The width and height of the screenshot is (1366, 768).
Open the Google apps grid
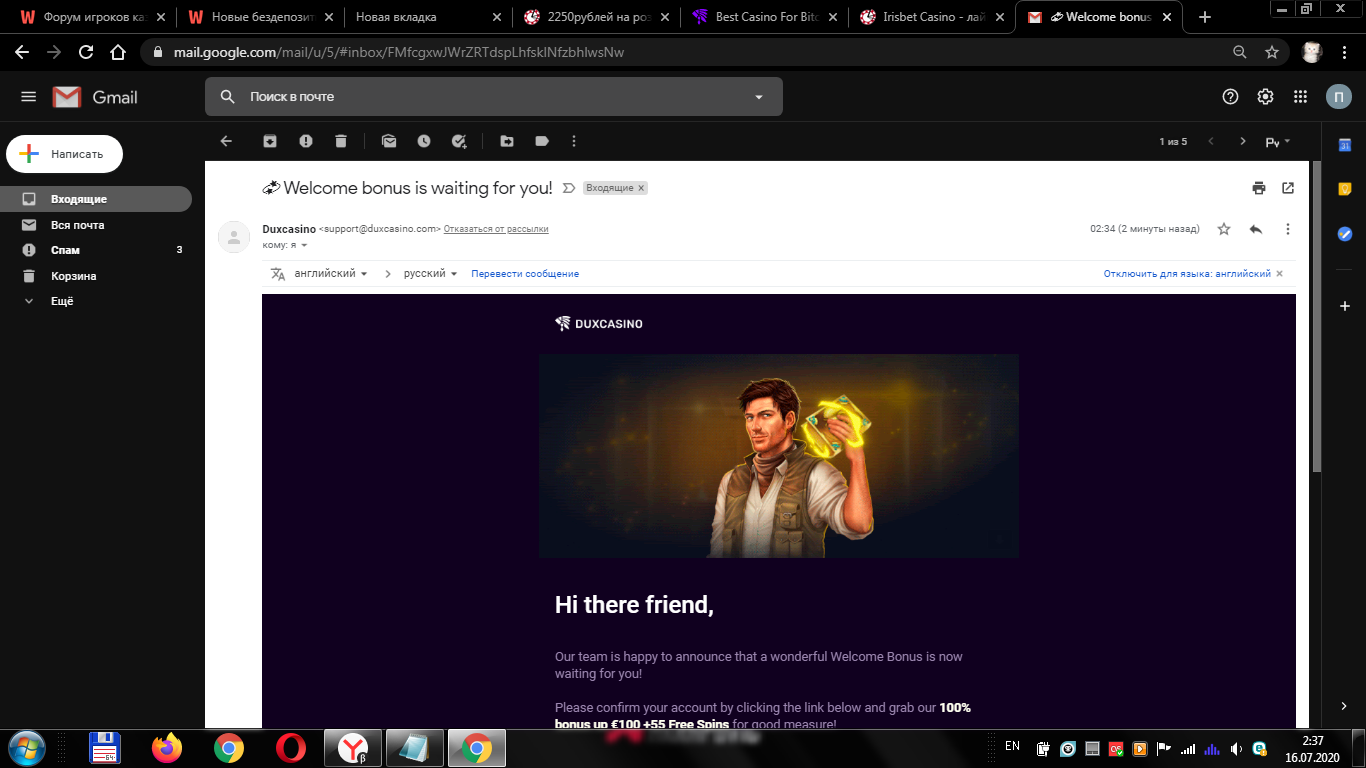1300,97
